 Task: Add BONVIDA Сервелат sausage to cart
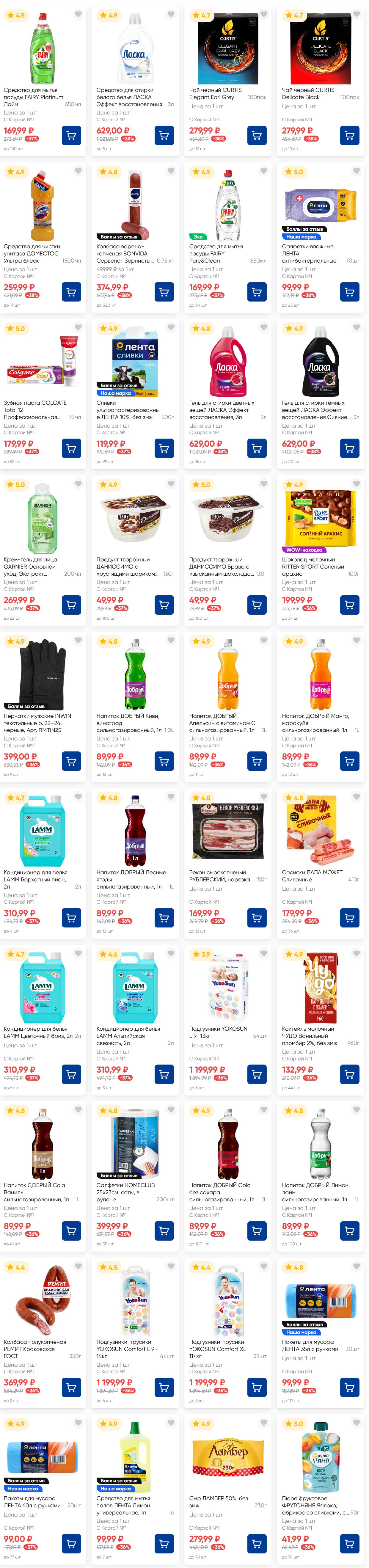[x=164, y=291]
